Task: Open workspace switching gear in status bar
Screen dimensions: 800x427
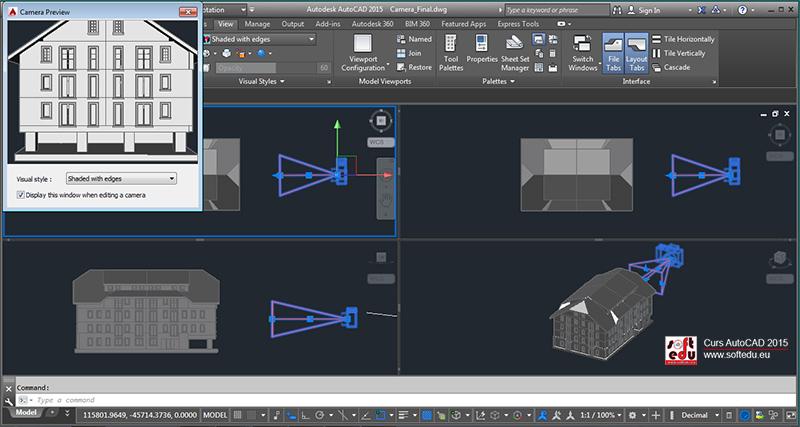Action: point(633,415)
